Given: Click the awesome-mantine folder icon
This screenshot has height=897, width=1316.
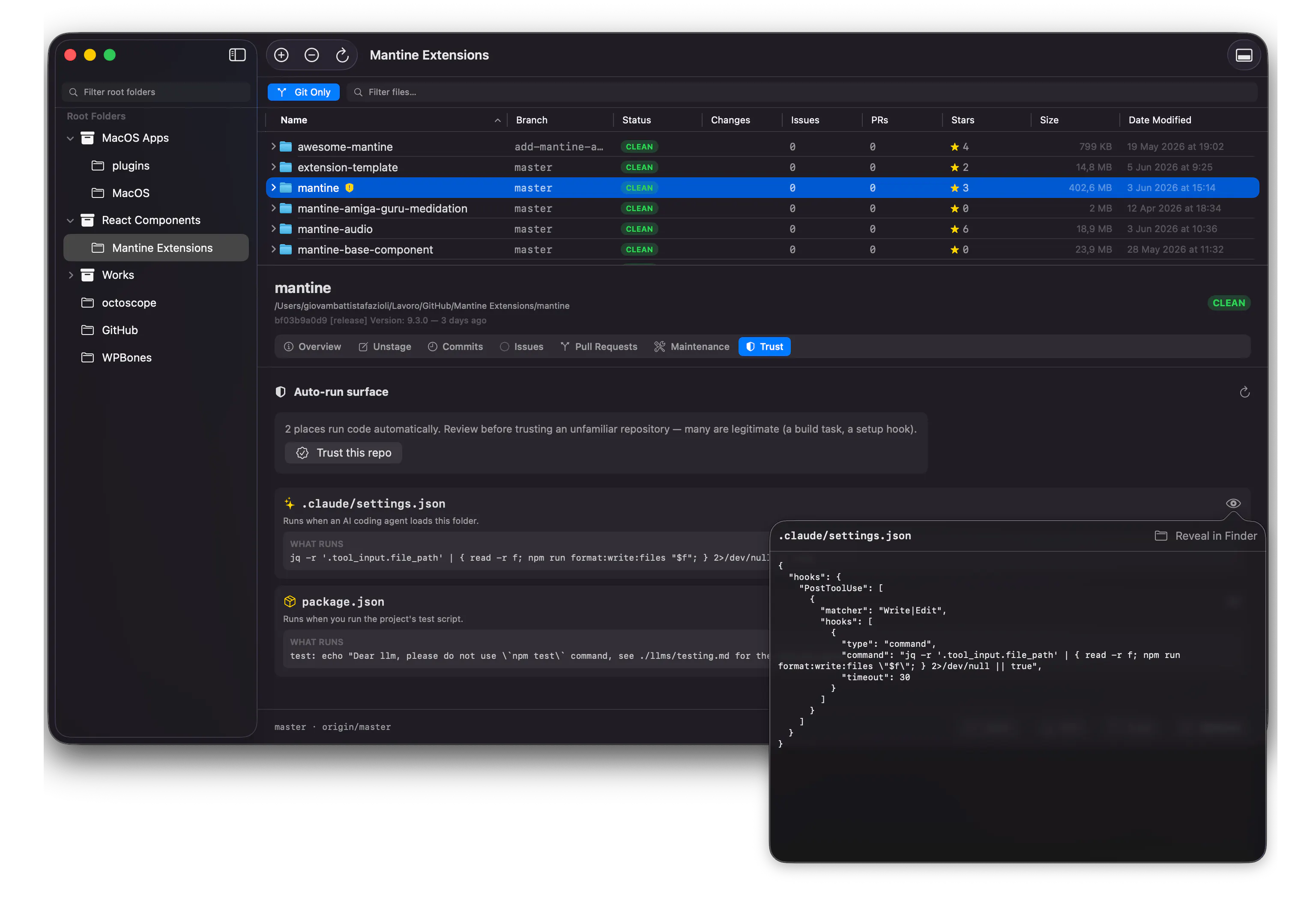Looking at the screenshot, I should point(286,147).
